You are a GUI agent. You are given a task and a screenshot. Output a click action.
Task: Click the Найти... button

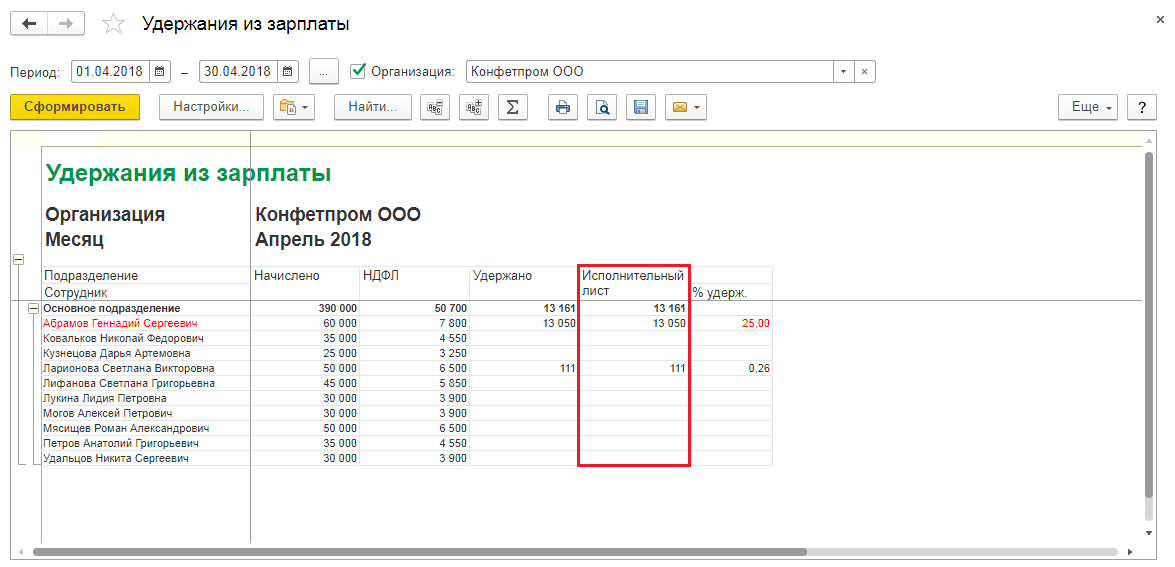[x=373, y=107]
